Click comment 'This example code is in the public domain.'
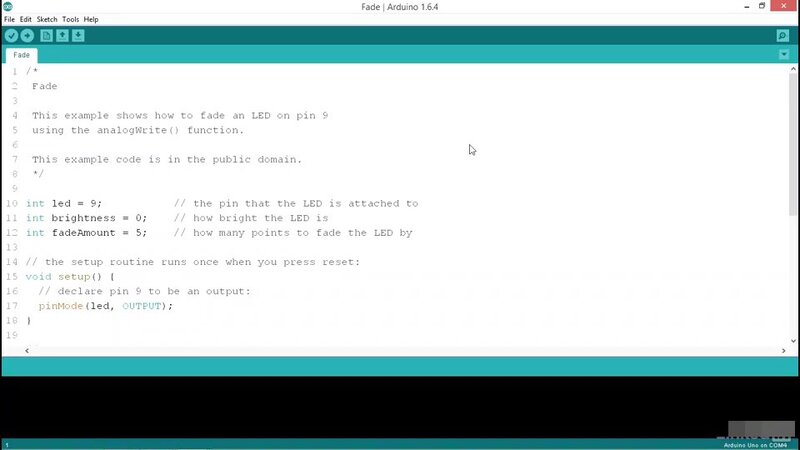800x450 pixels. (167, 160)
